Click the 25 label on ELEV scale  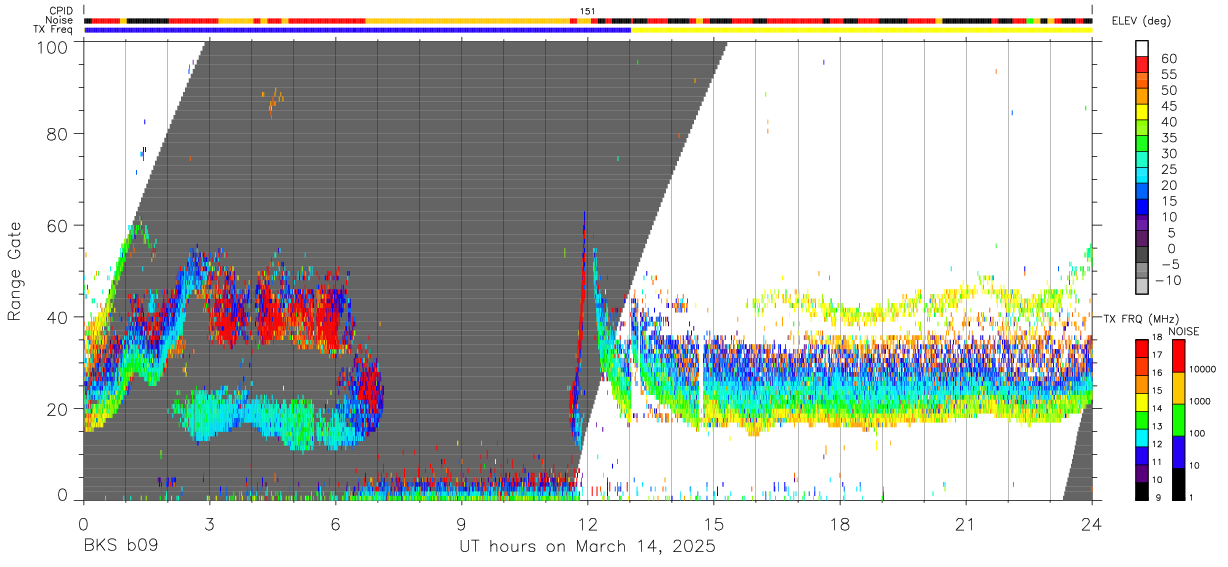(x=1170, y=170)
